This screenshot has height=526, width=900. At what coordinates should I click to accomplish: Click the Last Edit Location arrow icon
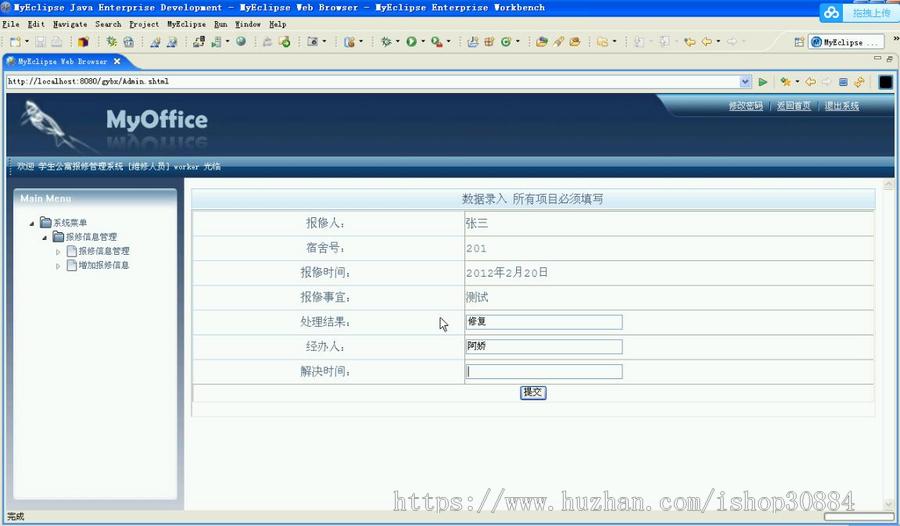[x=690, y=41]
